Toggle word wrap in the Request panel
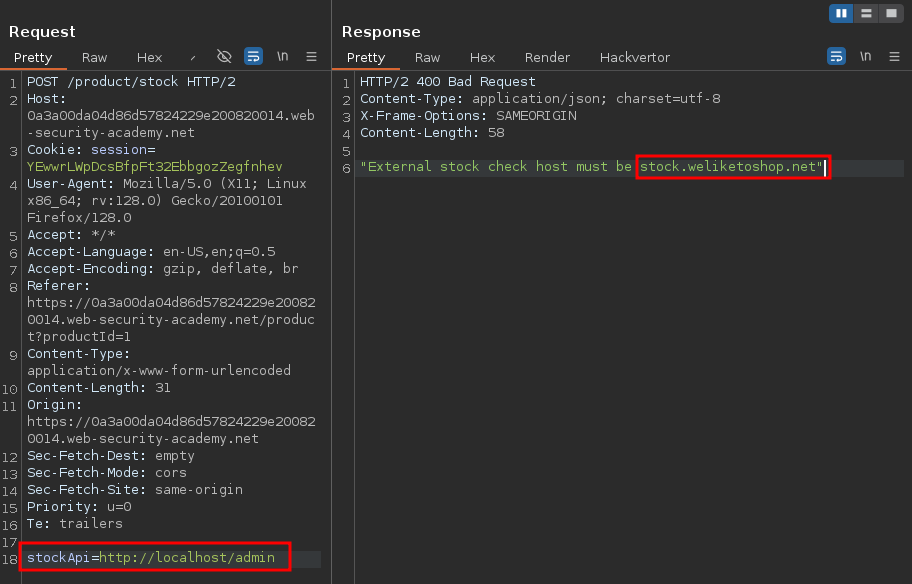 click(x=254, y=57)
